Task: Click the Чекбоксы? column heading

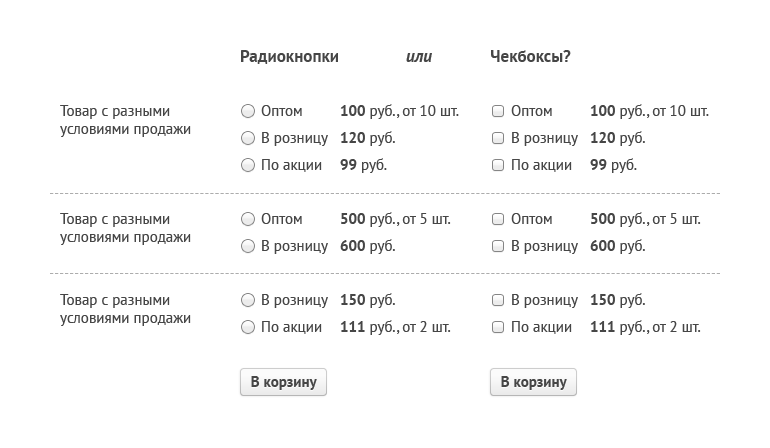Action: tap(530, 57)
